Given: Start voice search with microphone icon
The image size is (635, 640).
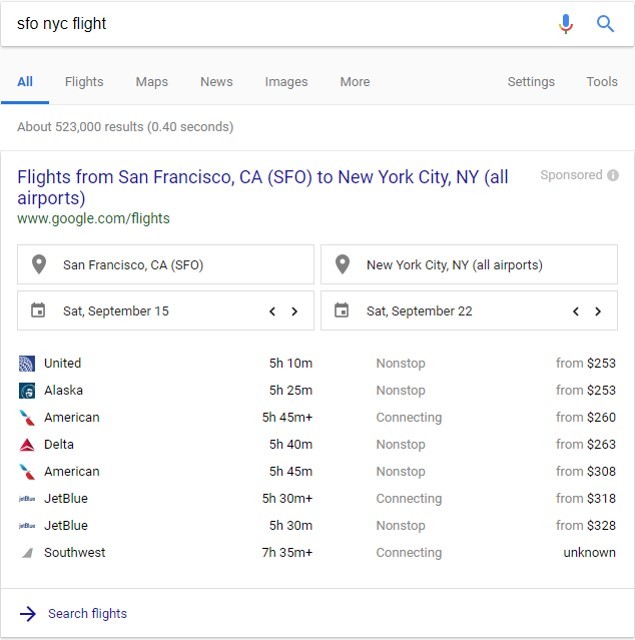Looking at the screenshot, I should point(566,24).
